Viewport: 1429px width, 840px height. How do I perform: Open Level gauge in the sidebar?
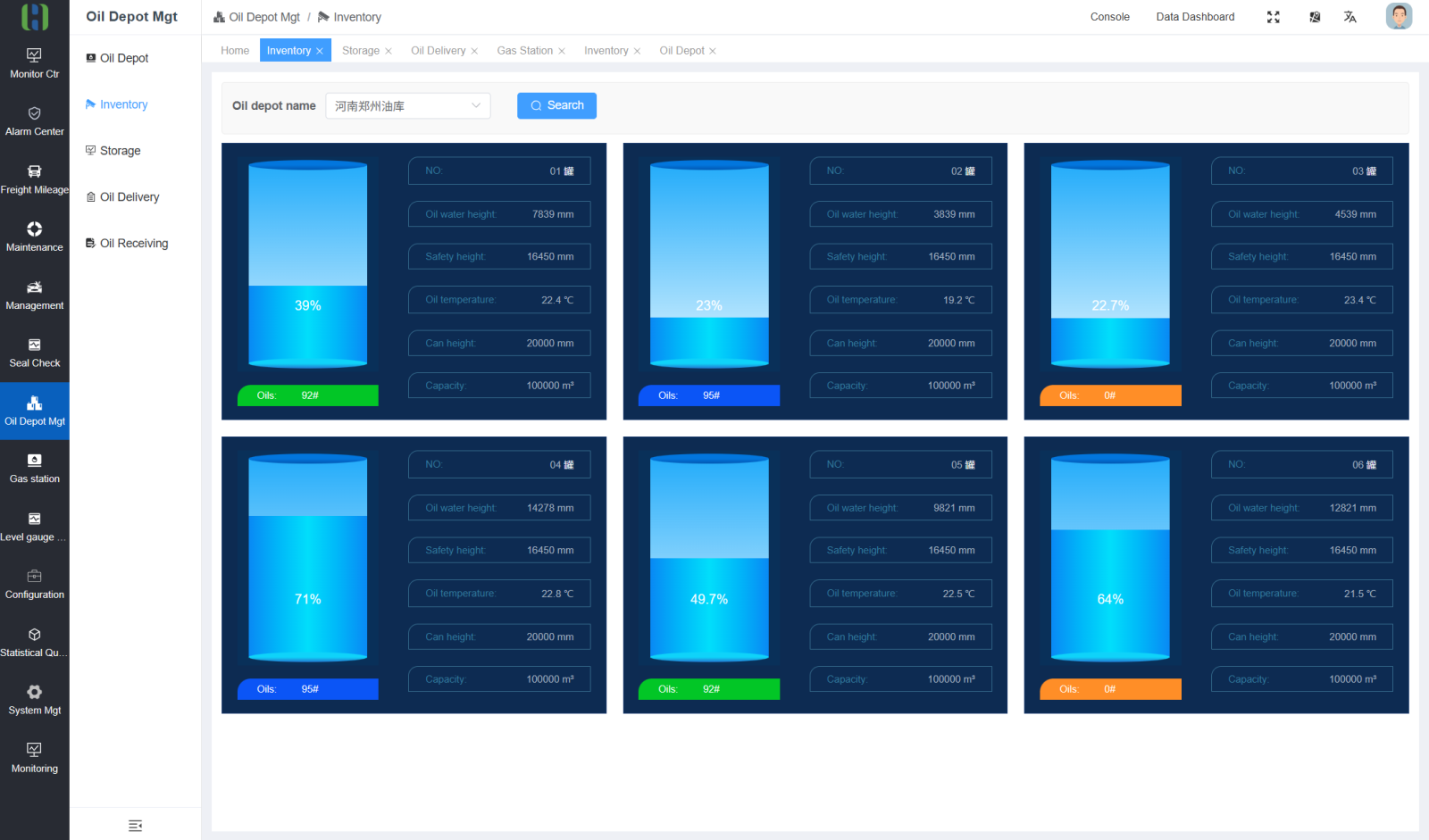pyautogui.click(x=34, y=527)
